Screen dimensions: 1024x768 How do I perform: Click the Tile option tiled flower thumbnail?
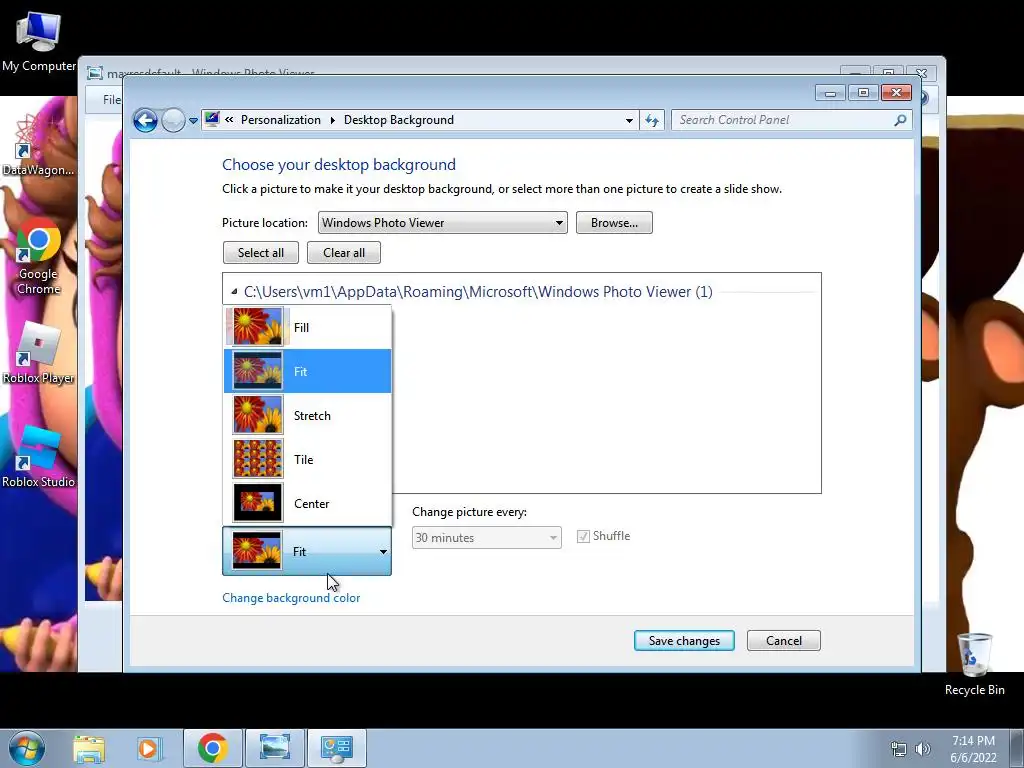click(258, 458)
